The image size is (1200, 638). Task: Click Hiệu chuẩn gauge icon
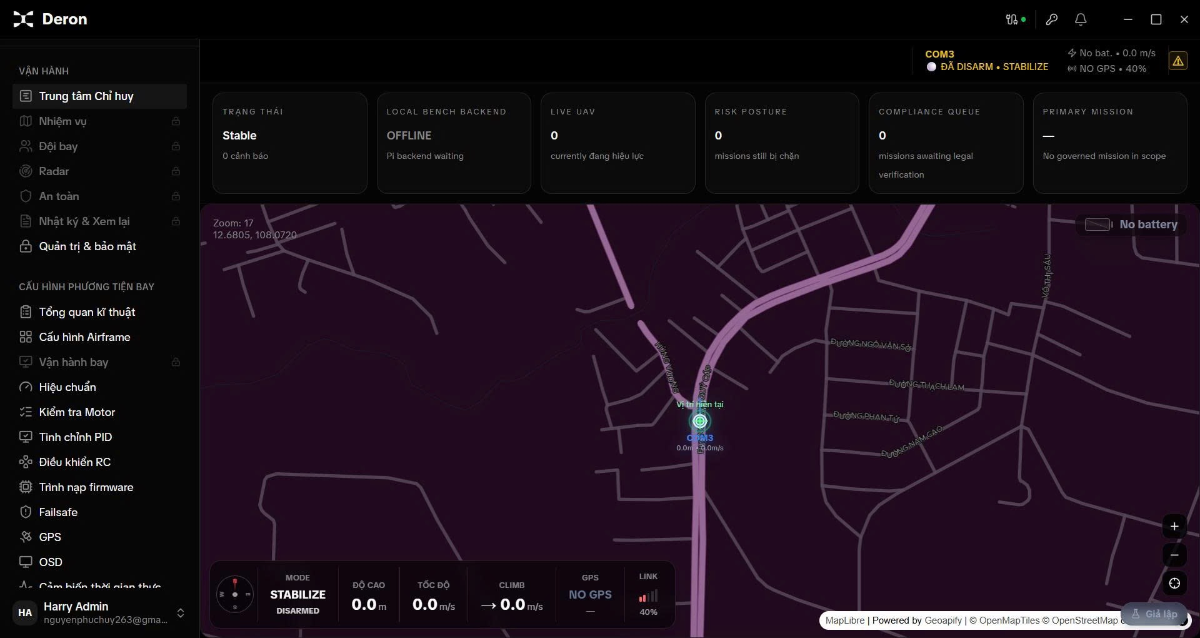[27, 387]
